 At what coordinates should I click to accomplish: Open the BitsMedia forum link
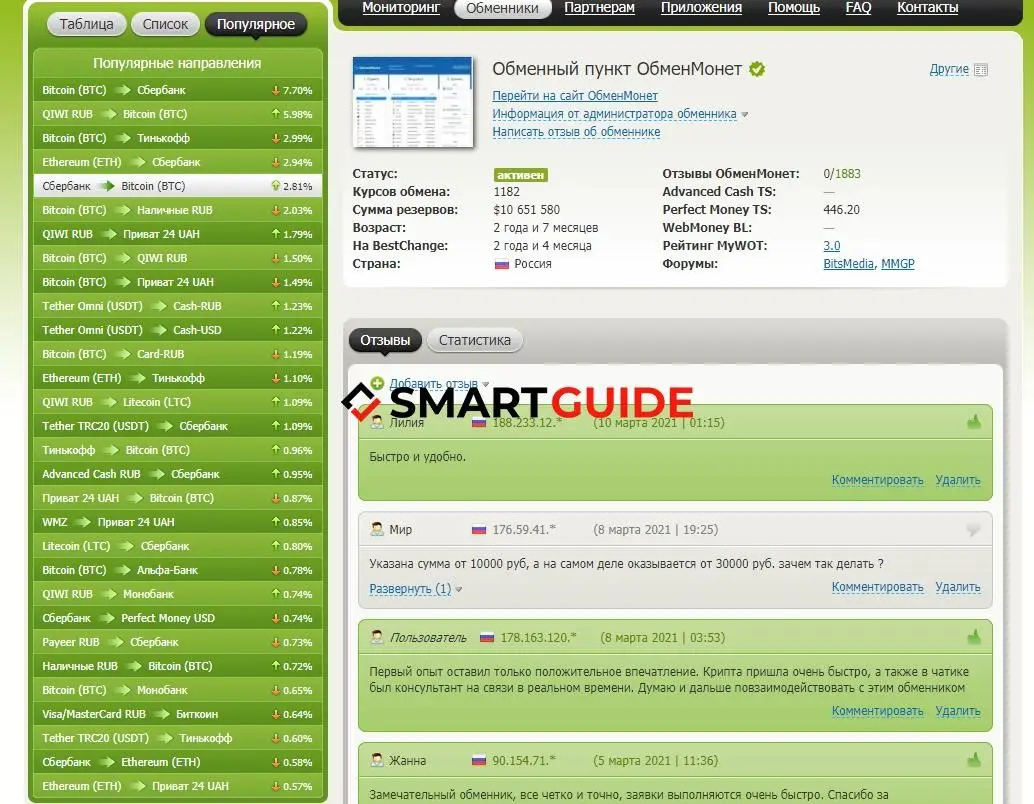coord(848,264)
